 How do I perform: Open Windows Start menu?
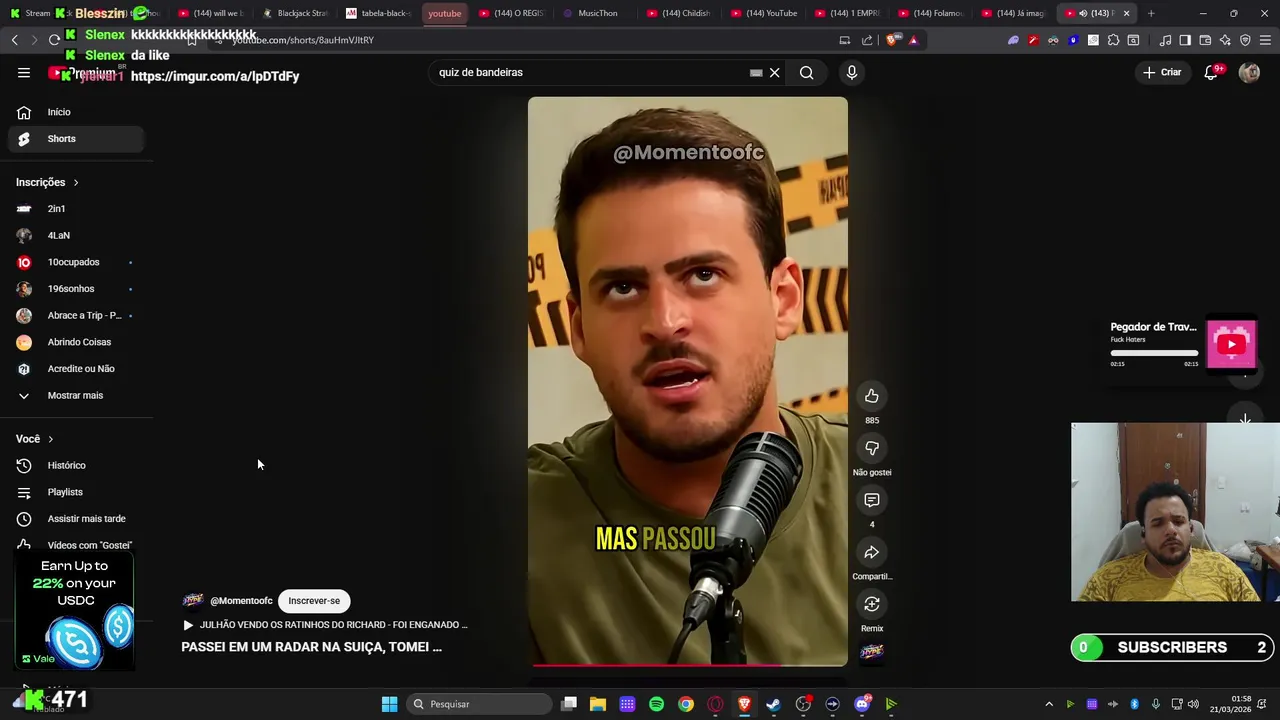point(389,704)
